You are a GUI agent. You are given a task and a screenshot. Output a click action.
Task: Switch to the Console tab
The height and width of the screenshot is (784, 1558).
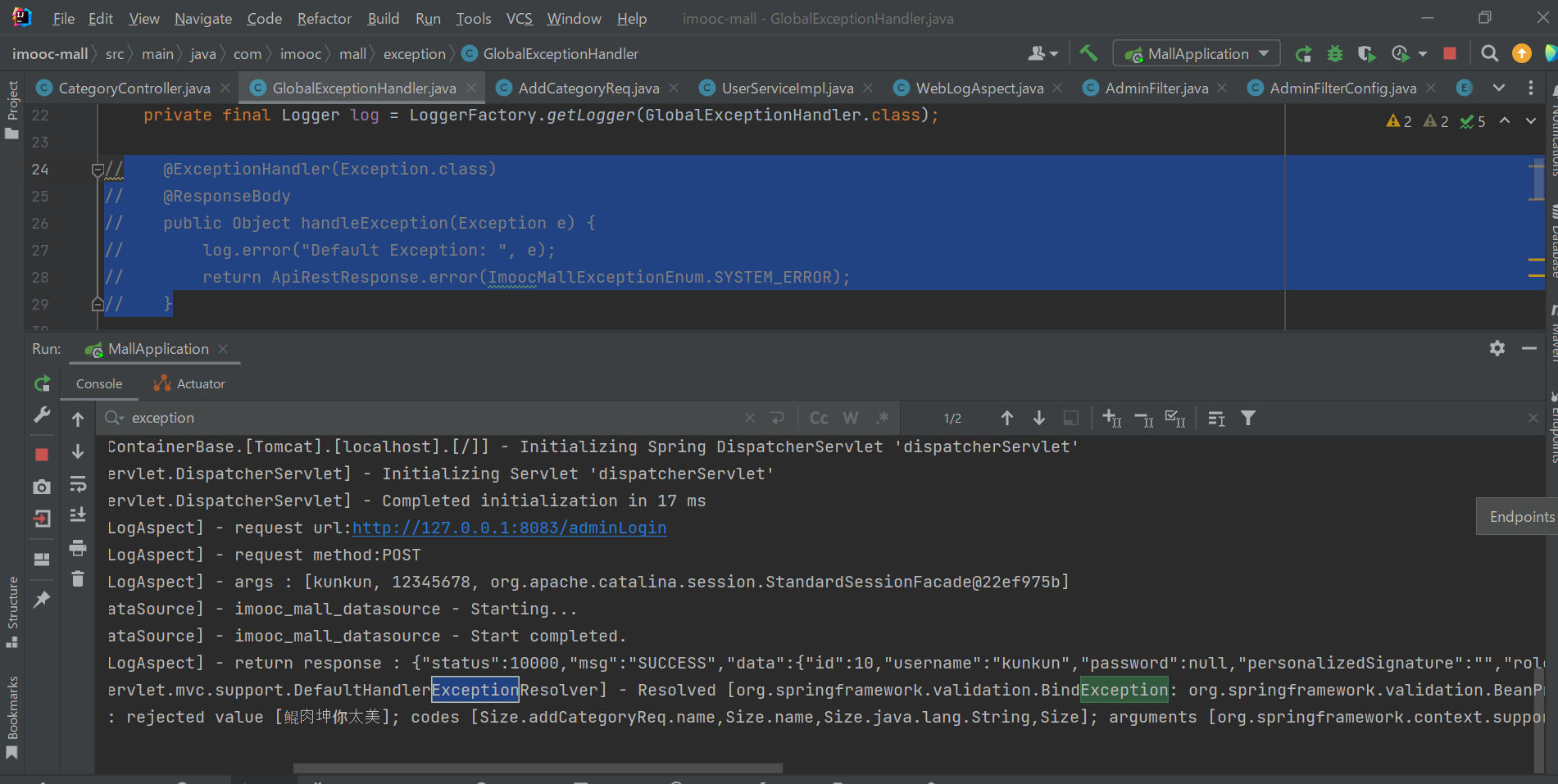tap(99, 383)
